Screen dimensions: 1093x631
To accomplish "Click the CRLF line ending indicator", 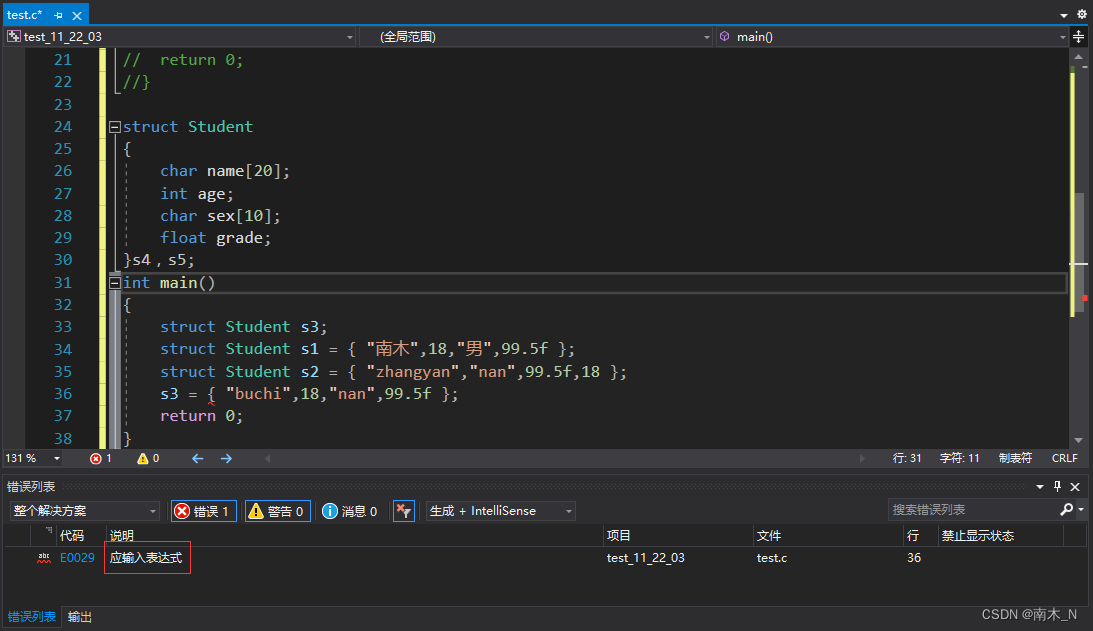I will click(x=1064, y=458).
